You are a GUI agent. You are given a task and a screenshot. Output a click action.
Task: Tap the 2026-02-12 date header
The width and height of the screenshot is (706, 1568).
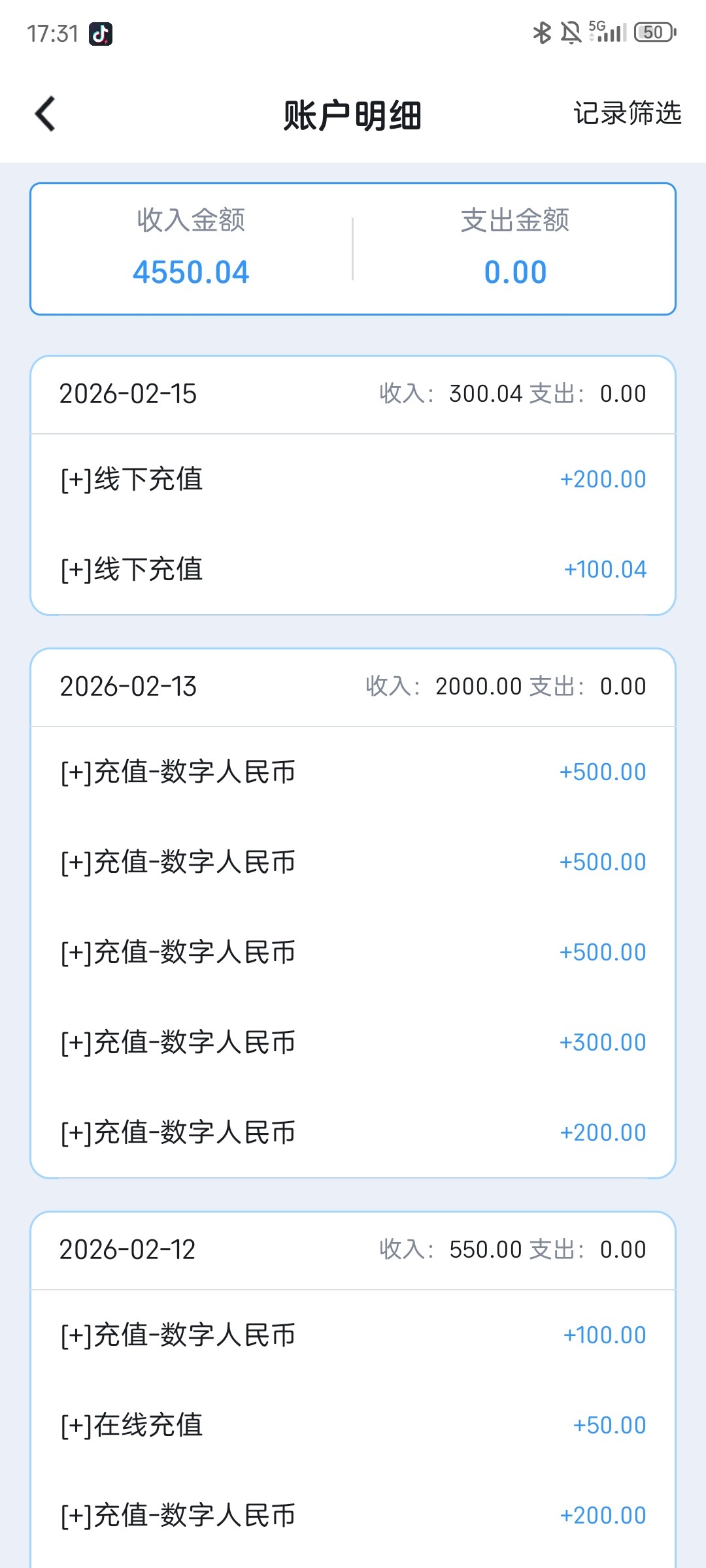pyautogui.click(x=127, y=1250)
